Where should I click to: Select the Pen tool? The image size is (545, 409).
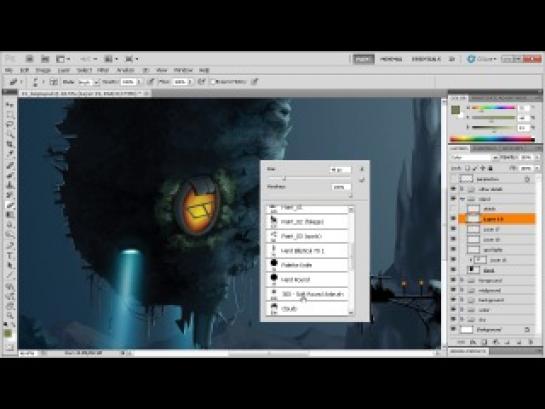point(9,246)
